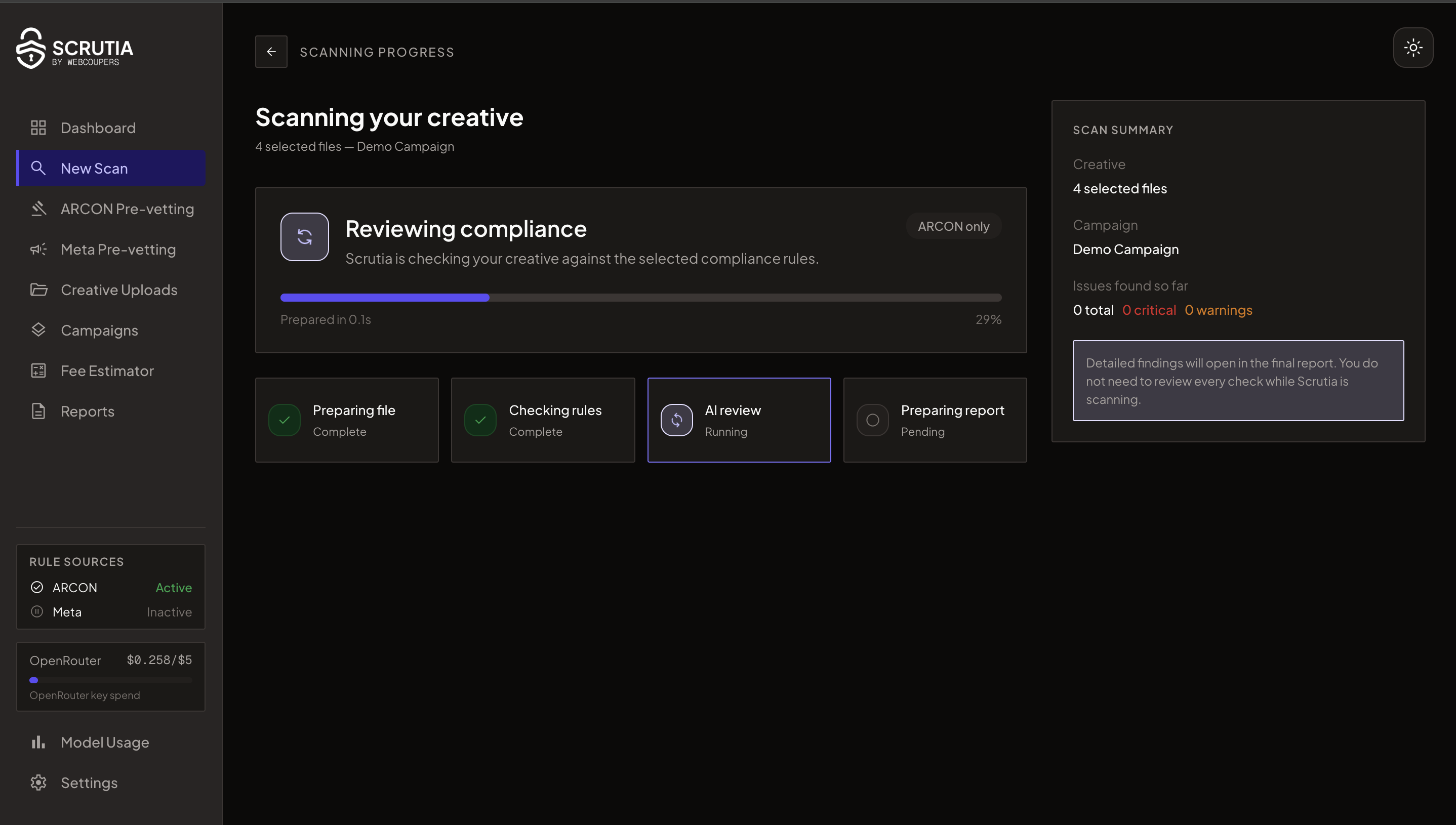Click the ARCON Active status label
The height and width of the screenshot is (825, 1456).
(x=174, y=587)
